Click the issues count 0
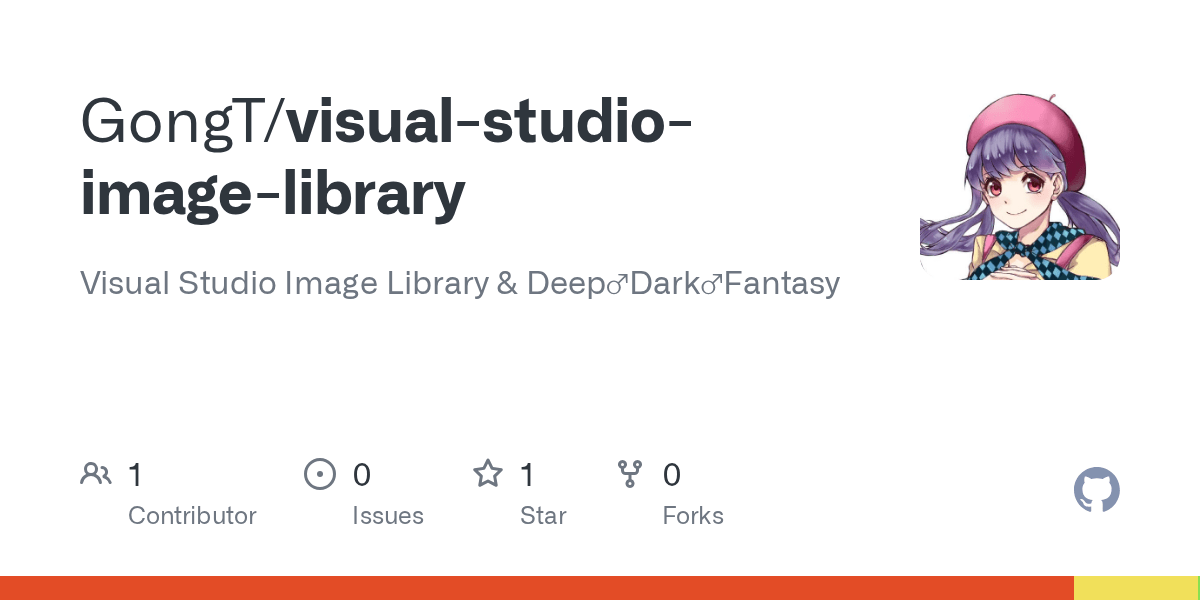 (362, 475)
